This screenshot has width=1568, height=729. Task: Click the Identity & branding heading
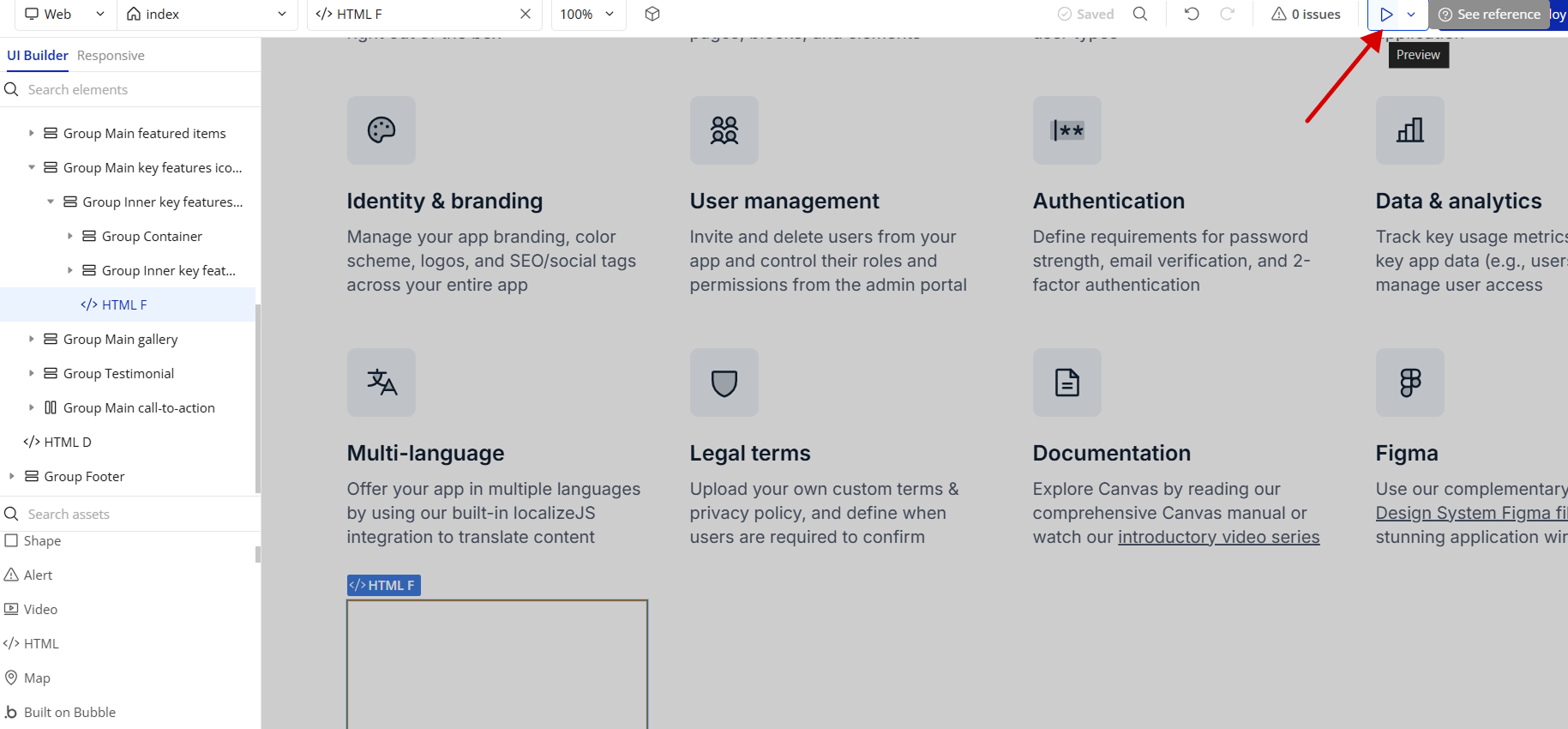point(445,201)
